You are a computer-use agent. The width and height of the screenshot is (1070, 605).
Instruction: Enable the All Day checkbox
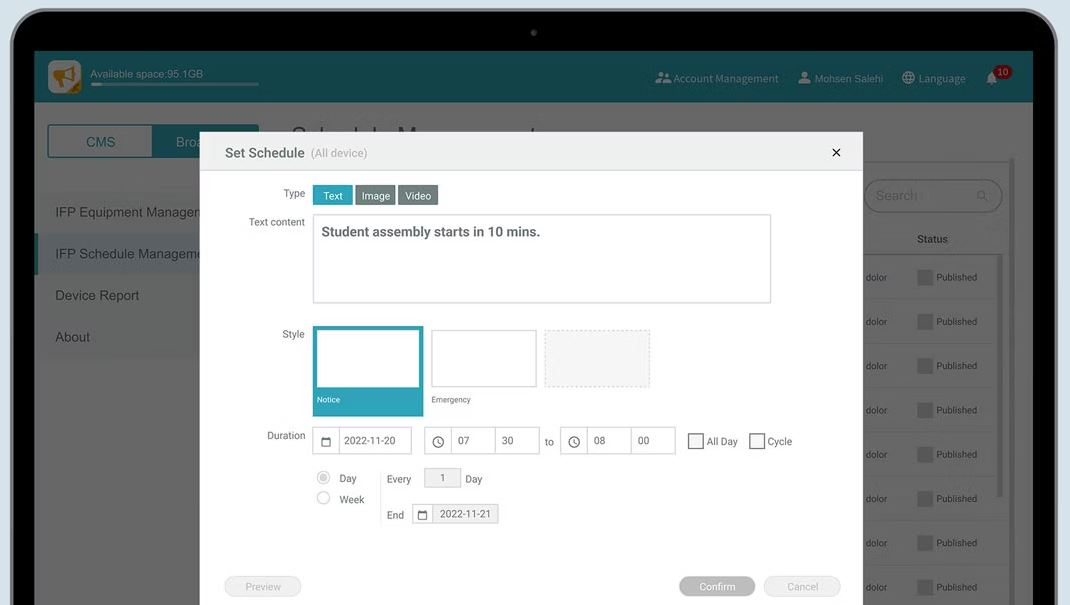696,441
